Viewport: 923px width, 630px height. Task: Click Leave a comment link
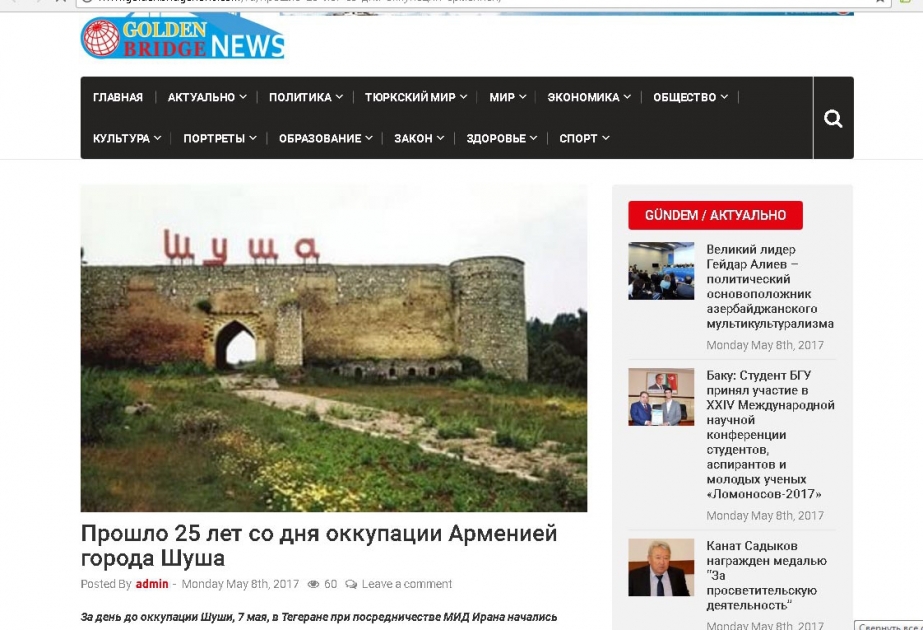point(407,584)
